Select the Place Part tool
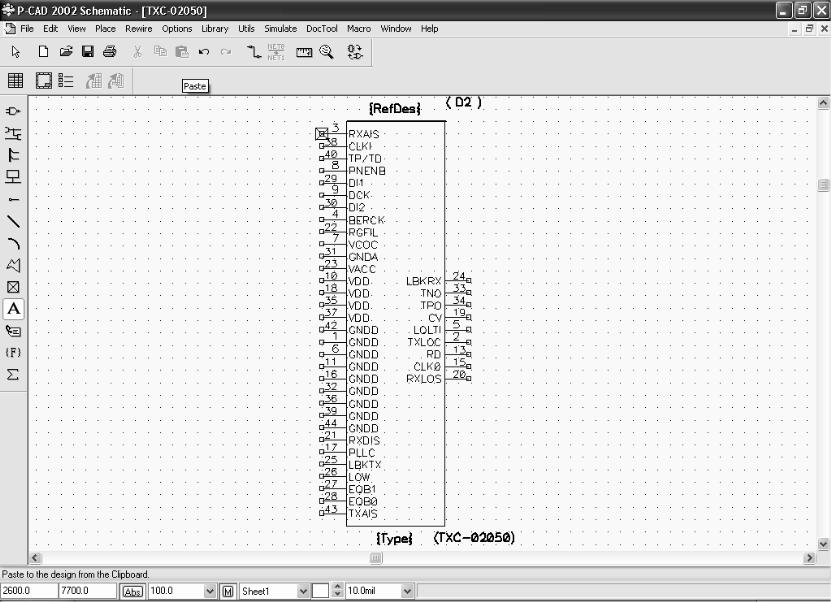831x602 pixels. [13, 111]
